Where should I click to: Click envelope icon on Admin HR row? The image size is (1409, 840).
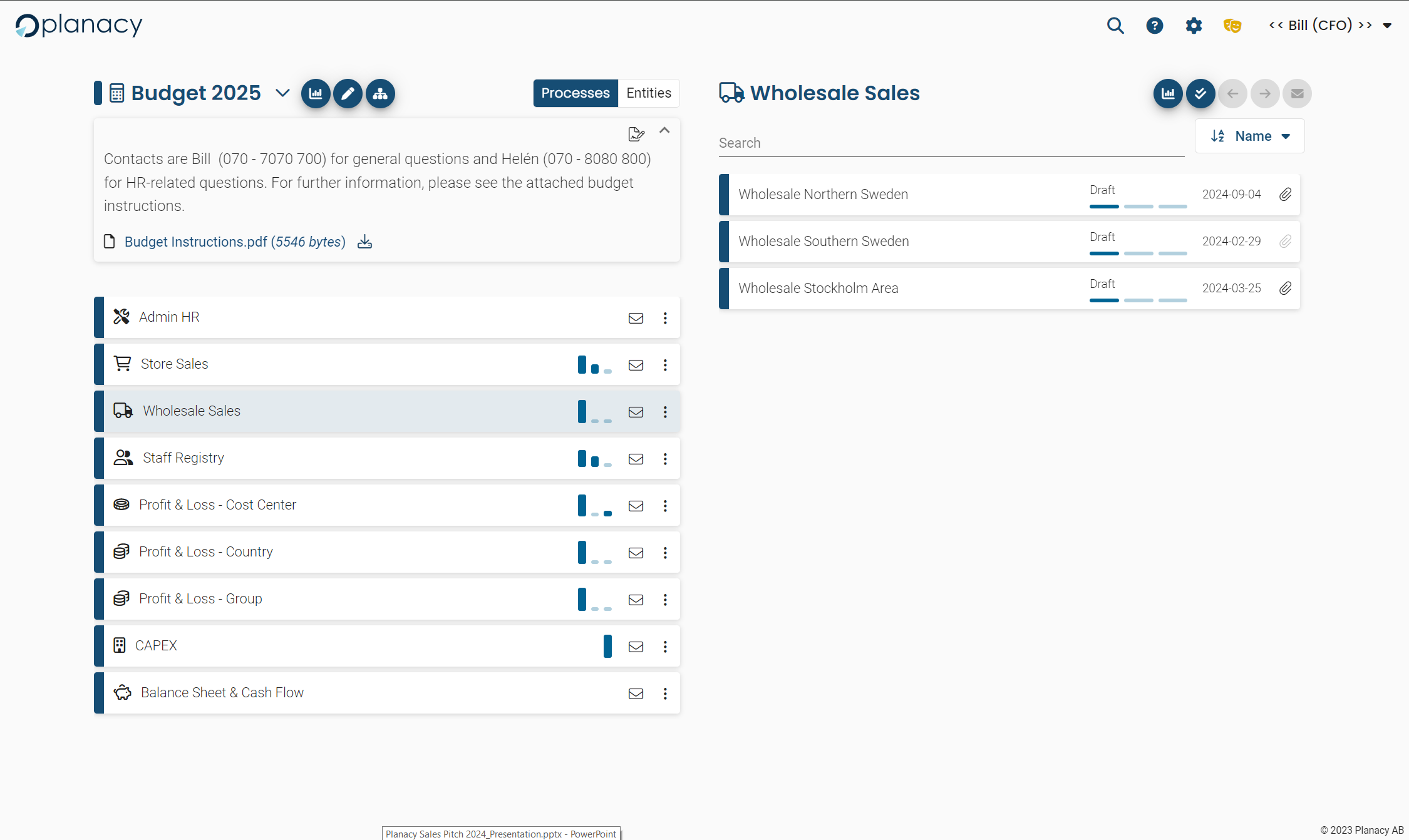pos(636,318)
